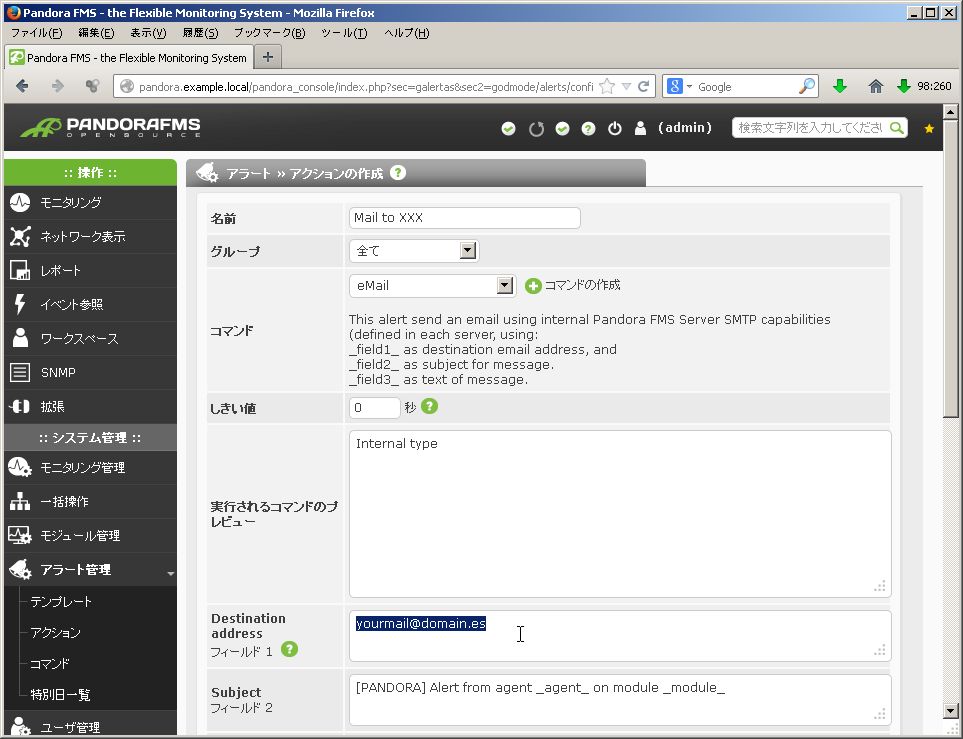Click the SNMP sidebar icon

(x=20, y=372)
